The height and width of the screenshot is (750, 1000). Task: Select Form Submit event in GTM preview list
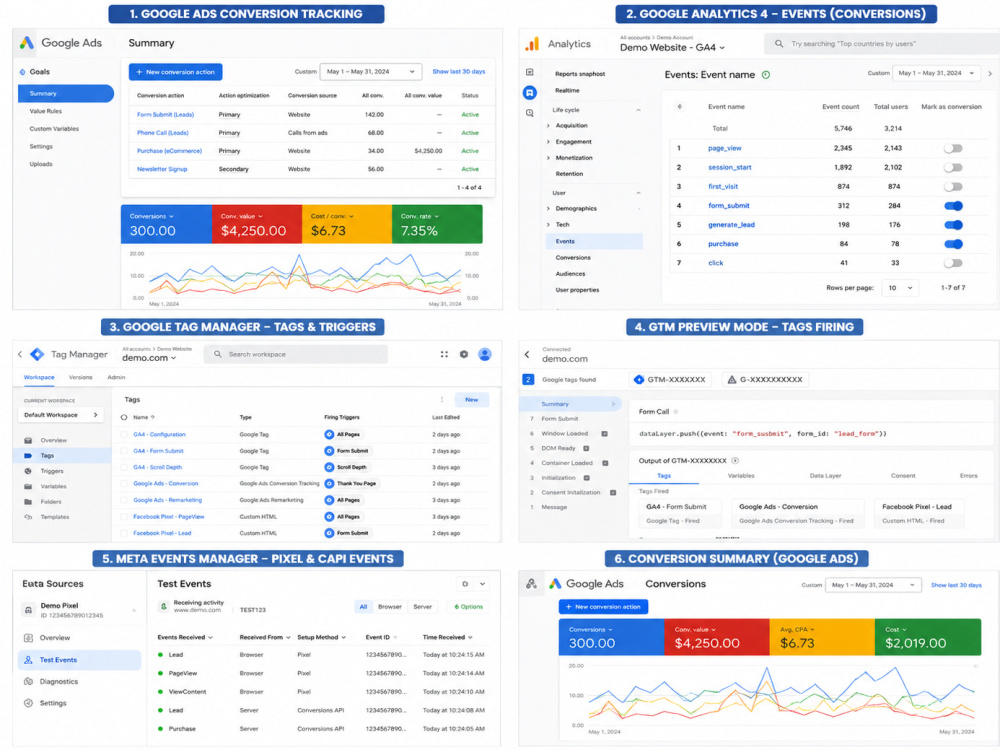[x=559, y=419]
